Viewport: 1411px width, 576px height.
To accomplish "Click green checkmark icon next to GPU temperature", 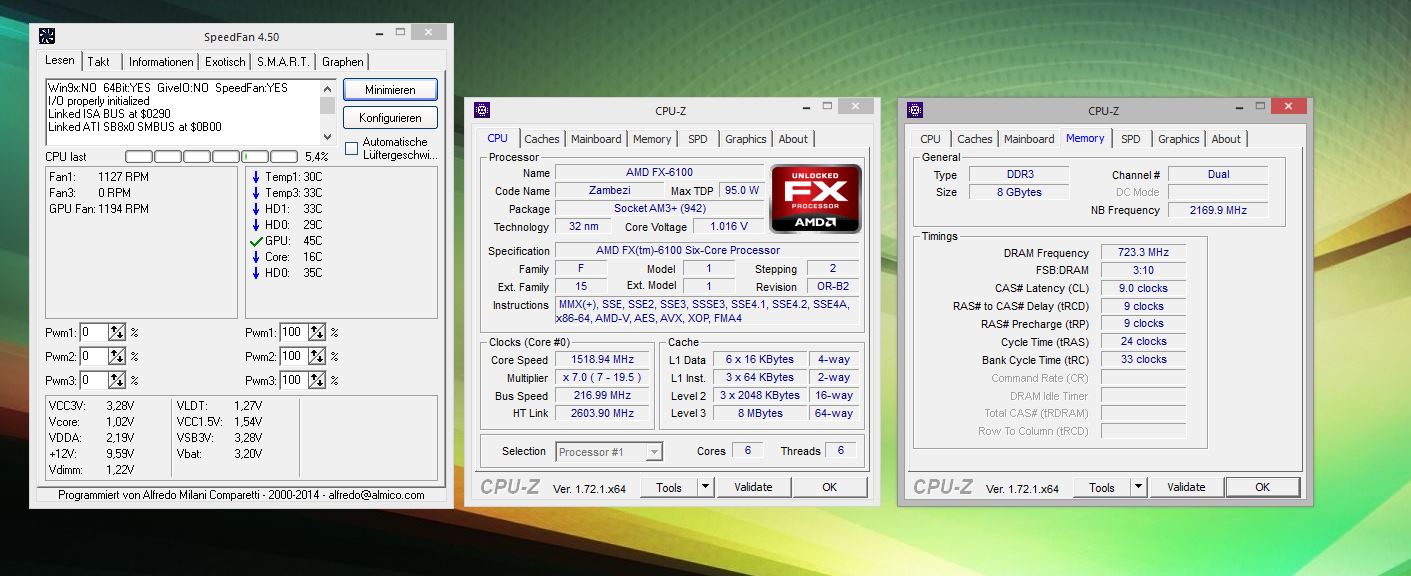I will tap(256, 241).
